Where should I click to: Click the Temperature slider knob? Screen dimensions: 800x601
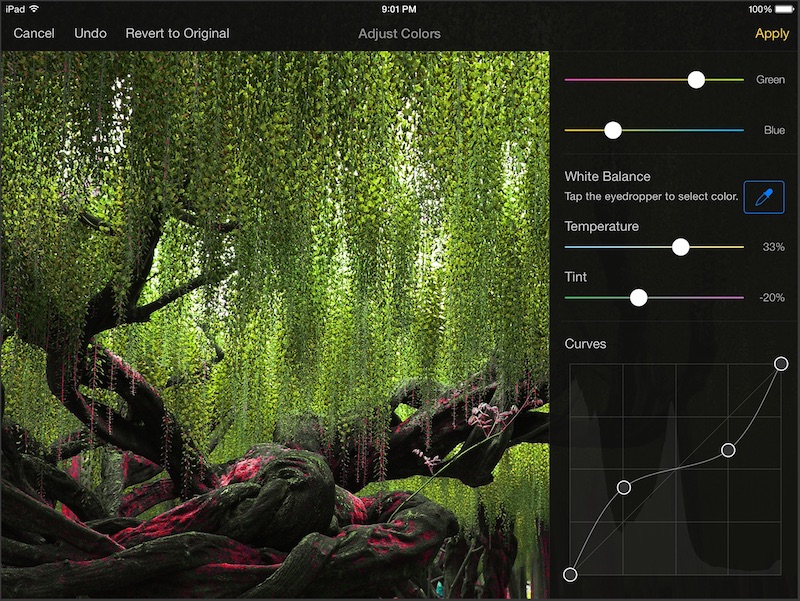(x=680, y=247)
